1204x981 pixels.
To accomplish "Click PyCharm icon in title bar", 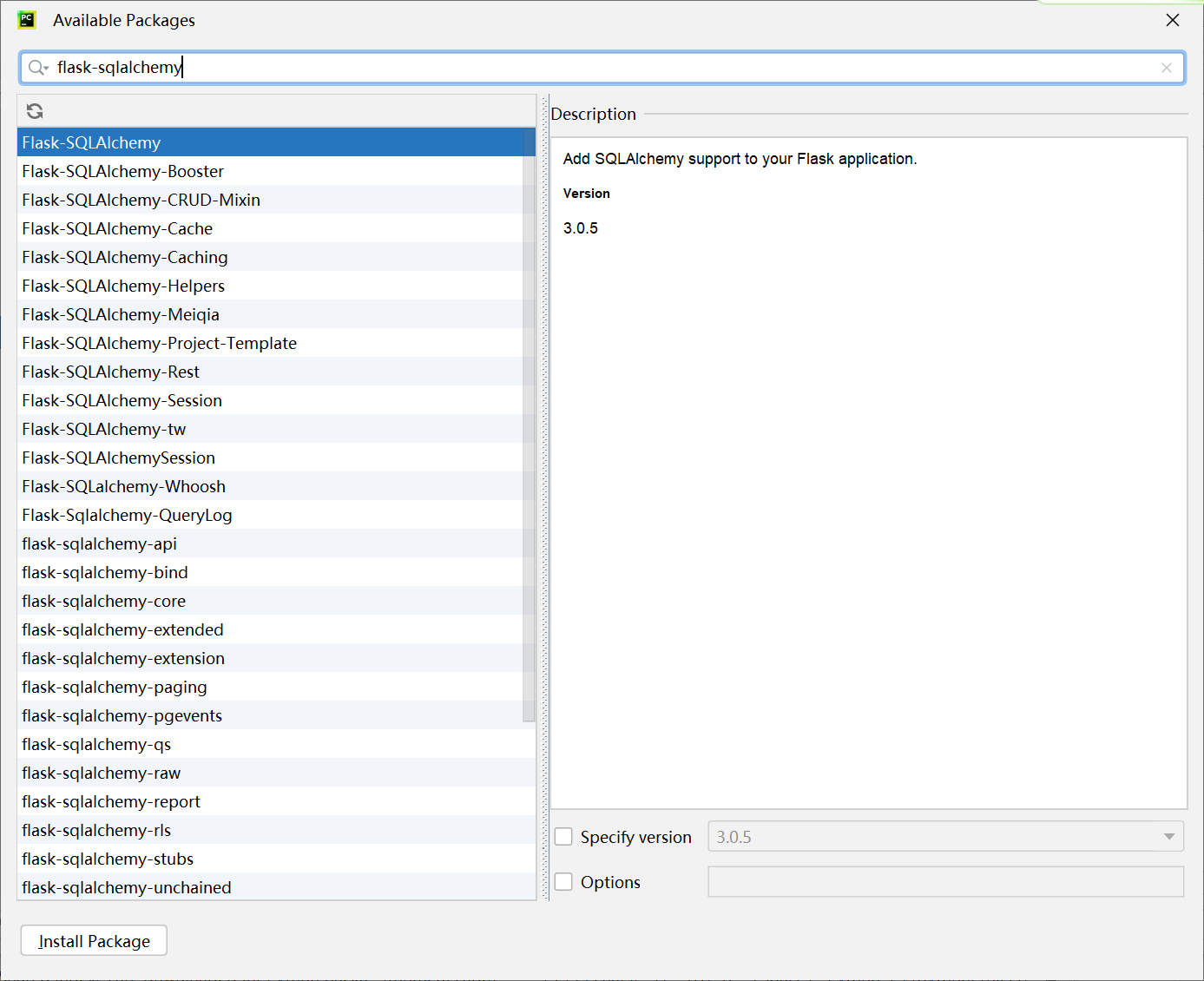I will click(27, 20).
